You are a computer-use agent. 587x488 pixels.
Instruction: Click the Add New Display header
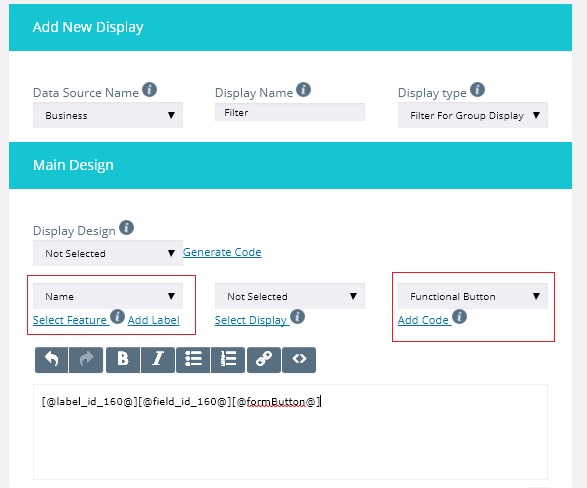point(290,27)
